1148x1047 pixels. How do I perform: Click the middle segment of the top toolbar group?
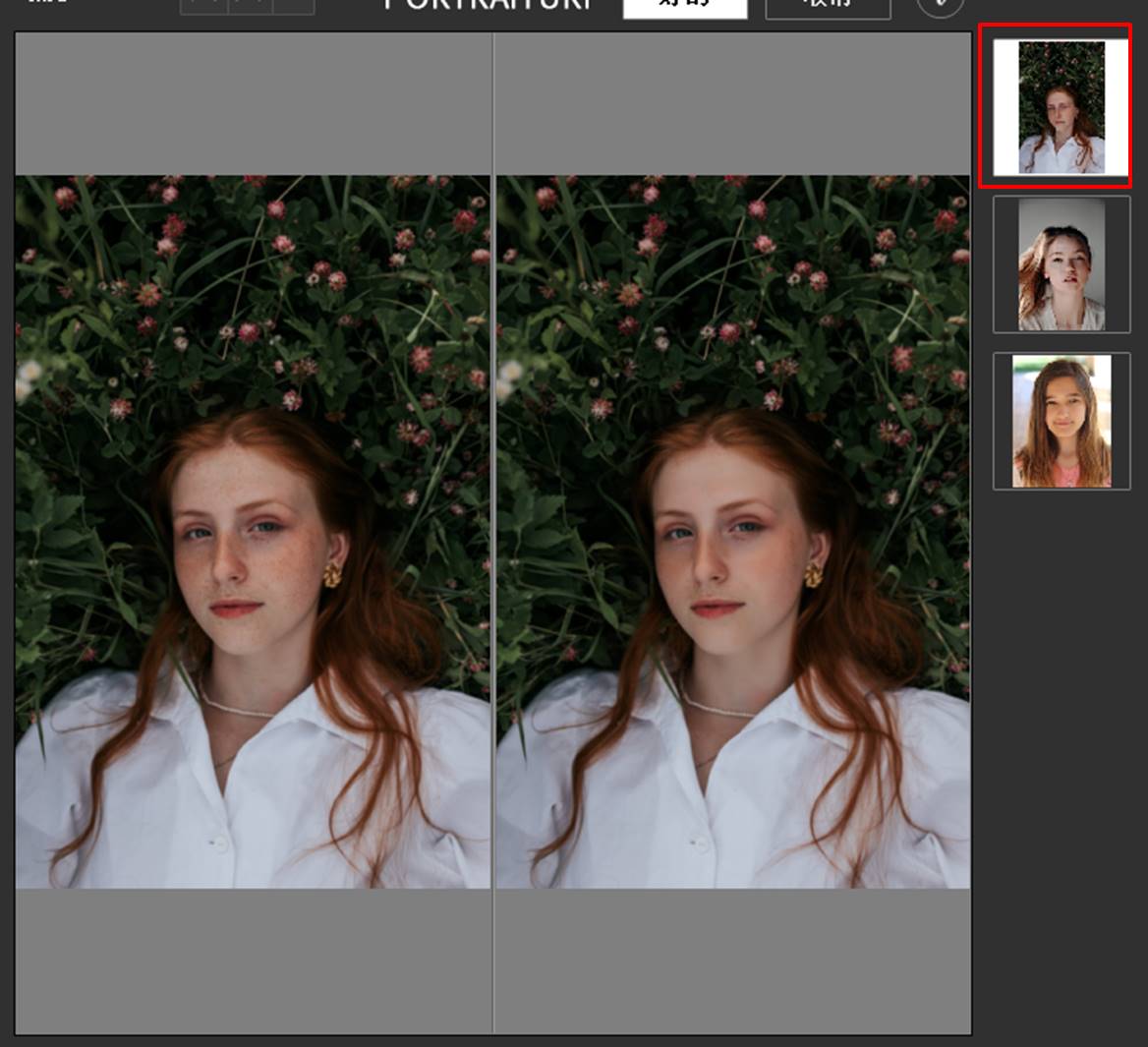(250, 6)
